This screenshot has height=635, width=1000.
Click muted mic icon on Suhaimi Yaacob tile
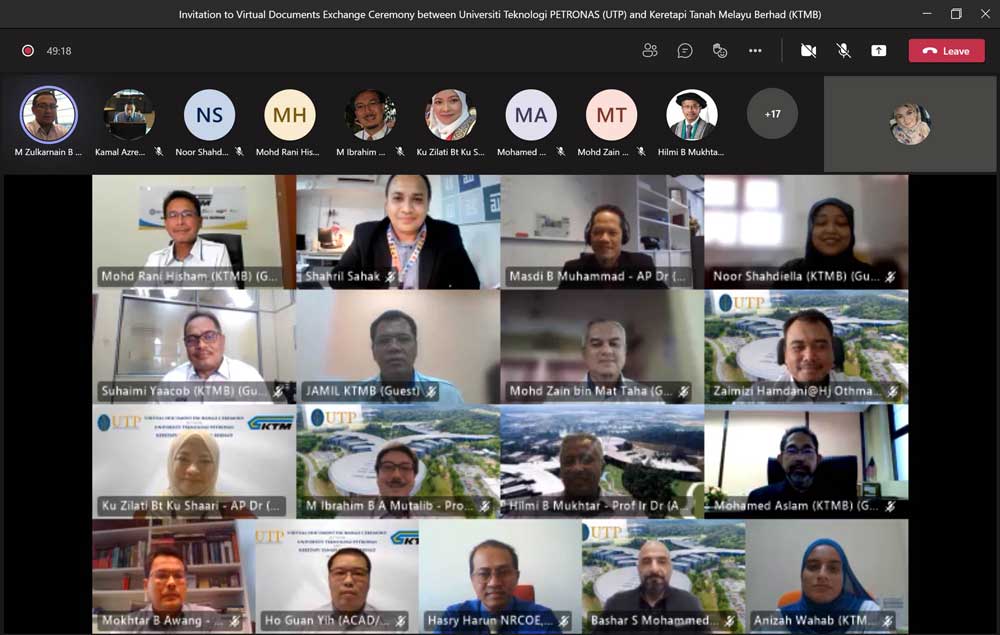click(278, 391)
